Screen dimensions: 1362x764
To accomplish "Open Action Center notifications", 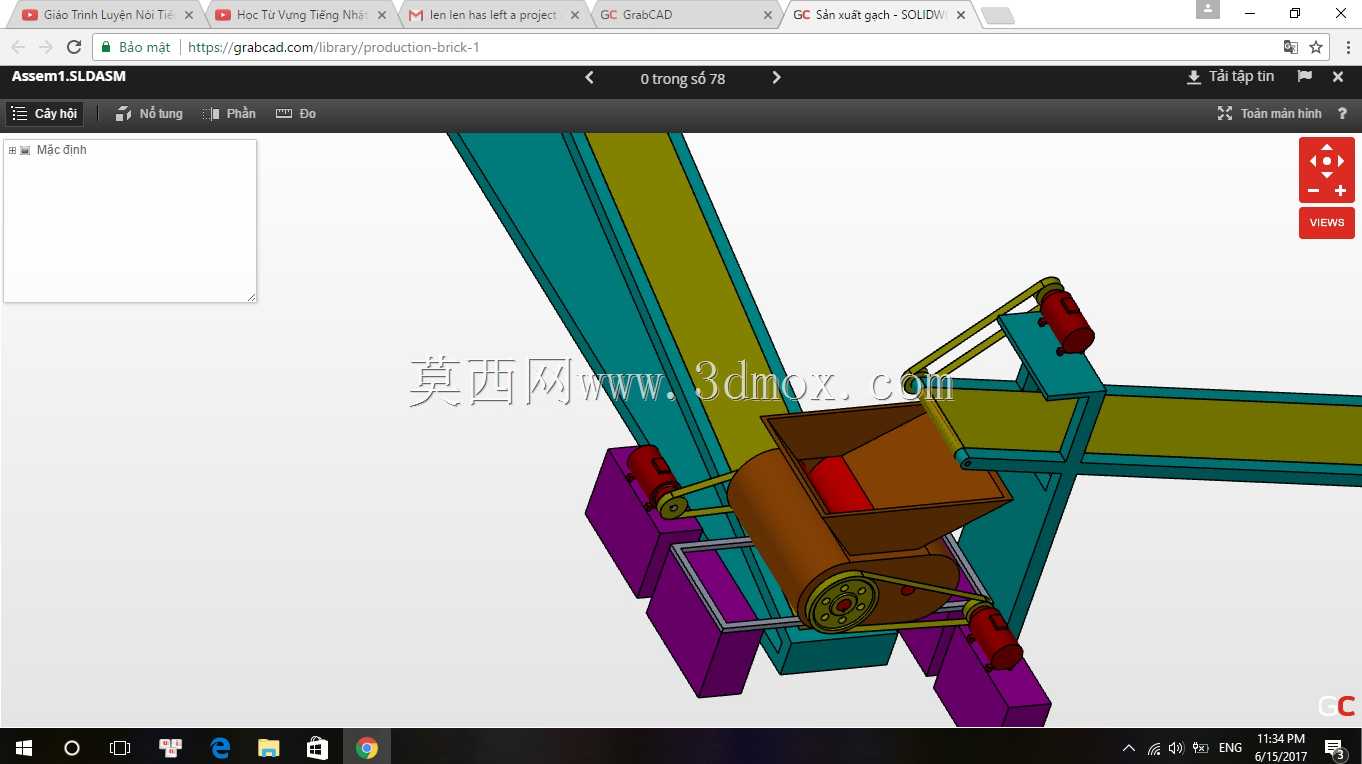I will [1334, 747].
